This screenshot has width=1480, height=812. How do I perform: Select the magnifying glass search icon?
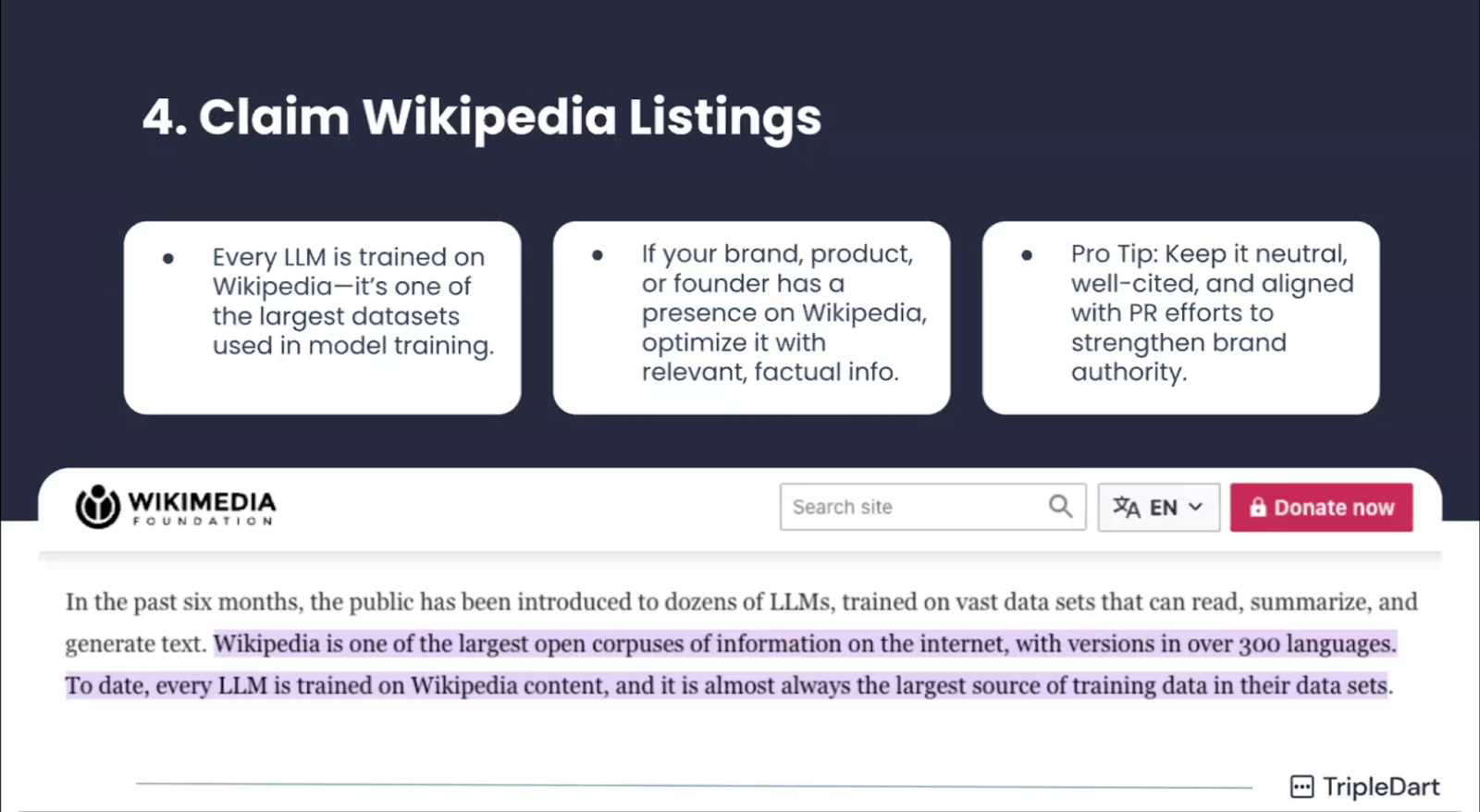pos(1060,506)
